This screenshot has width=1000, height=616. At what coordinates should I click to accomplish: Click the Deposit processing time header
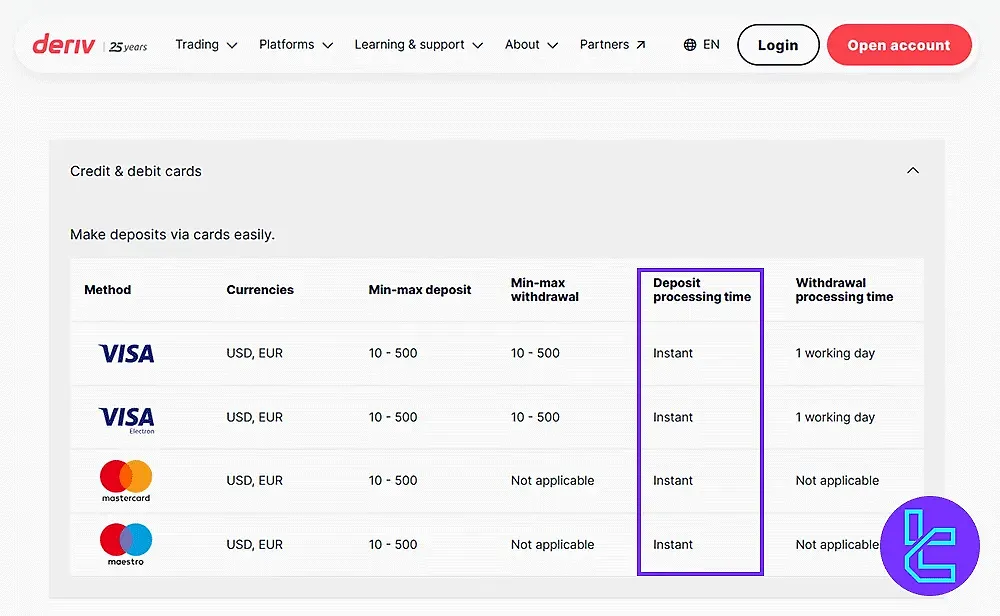tap(702, 290)
